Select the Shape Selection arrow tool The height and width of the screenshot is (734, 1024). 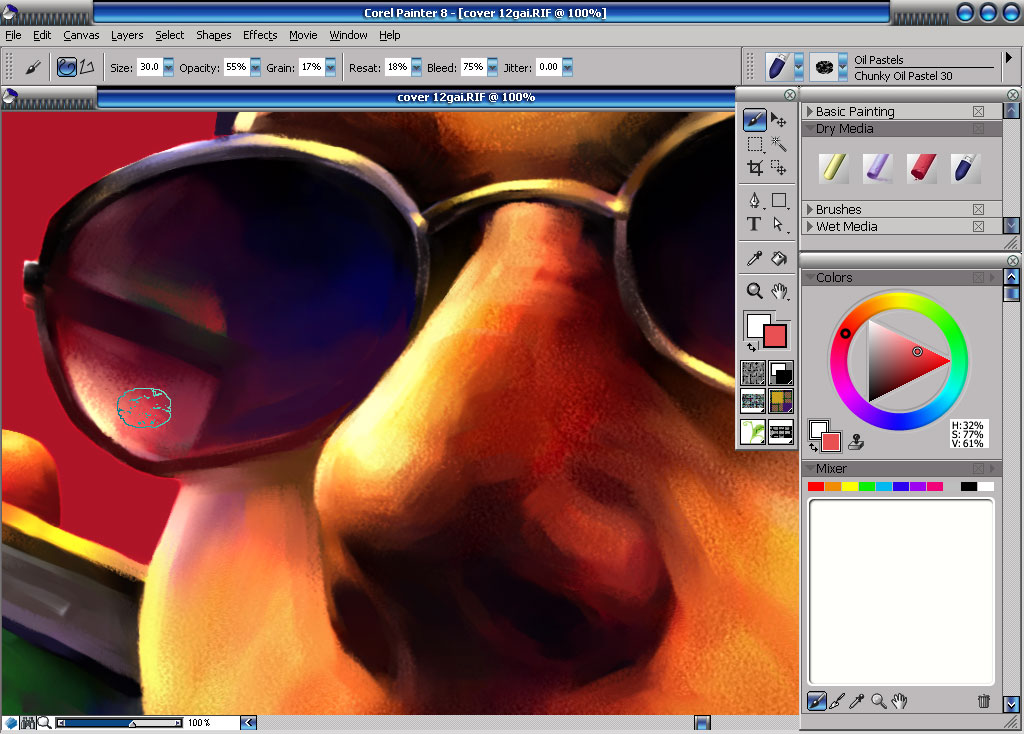[x=778, y=224]
